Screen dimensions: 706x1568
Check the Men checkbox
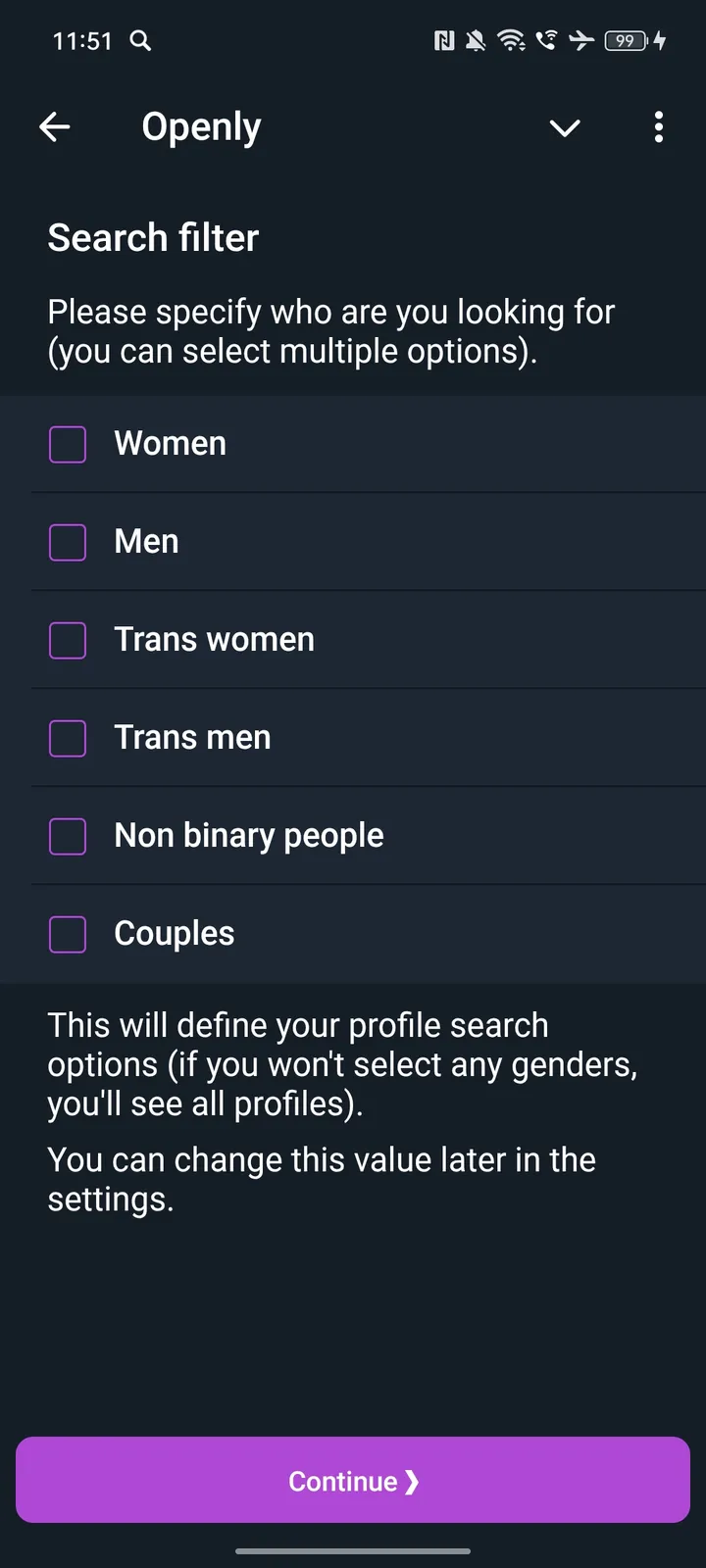point(68,542)
